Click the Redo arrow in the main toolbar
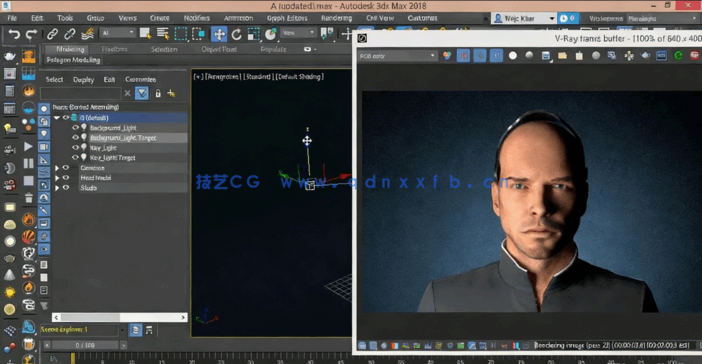Viewport: 702px width, 364px height. [x=31, y=34]
